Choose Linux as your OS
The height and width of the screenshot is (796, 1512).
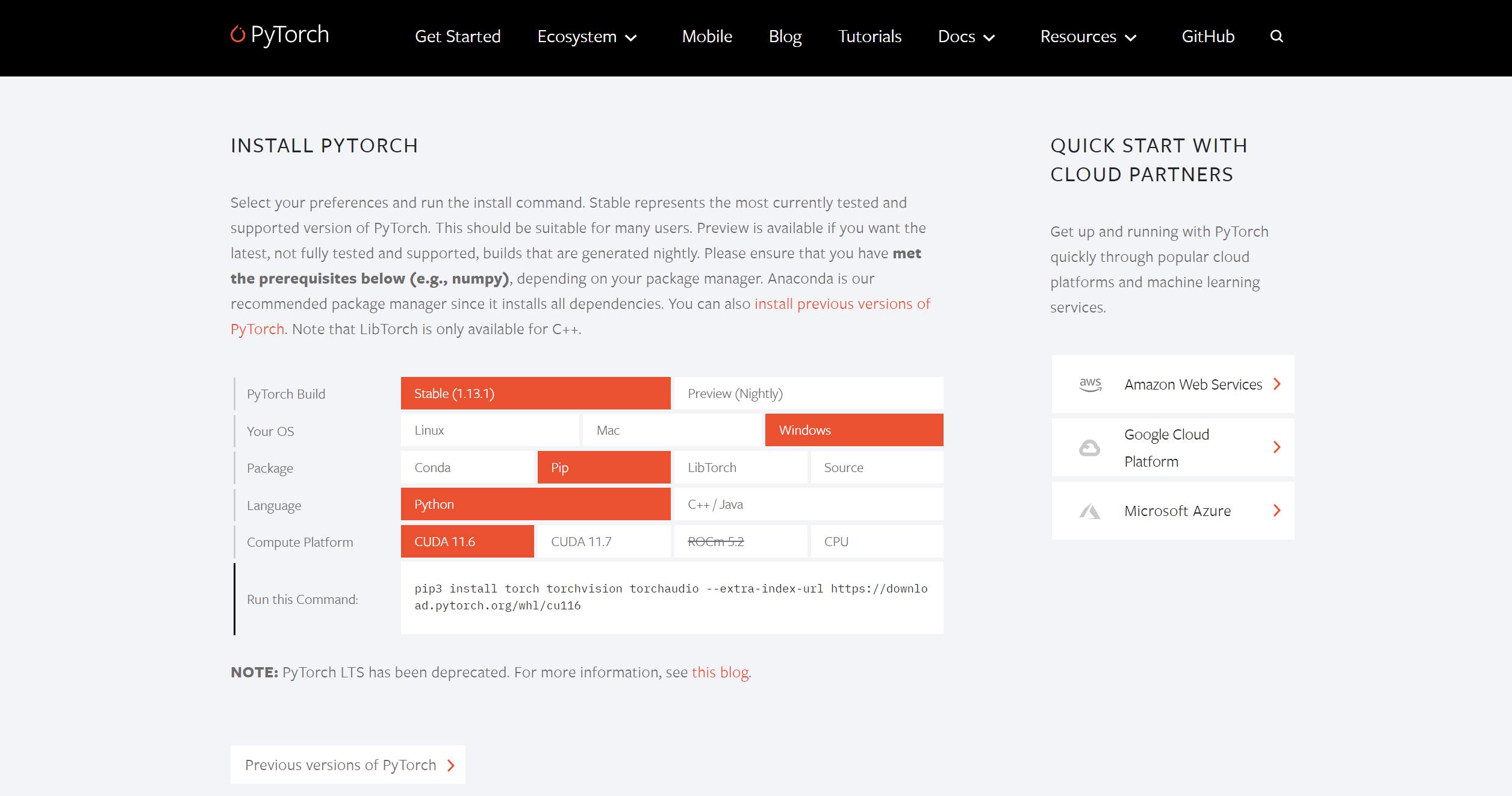point(490,431)
